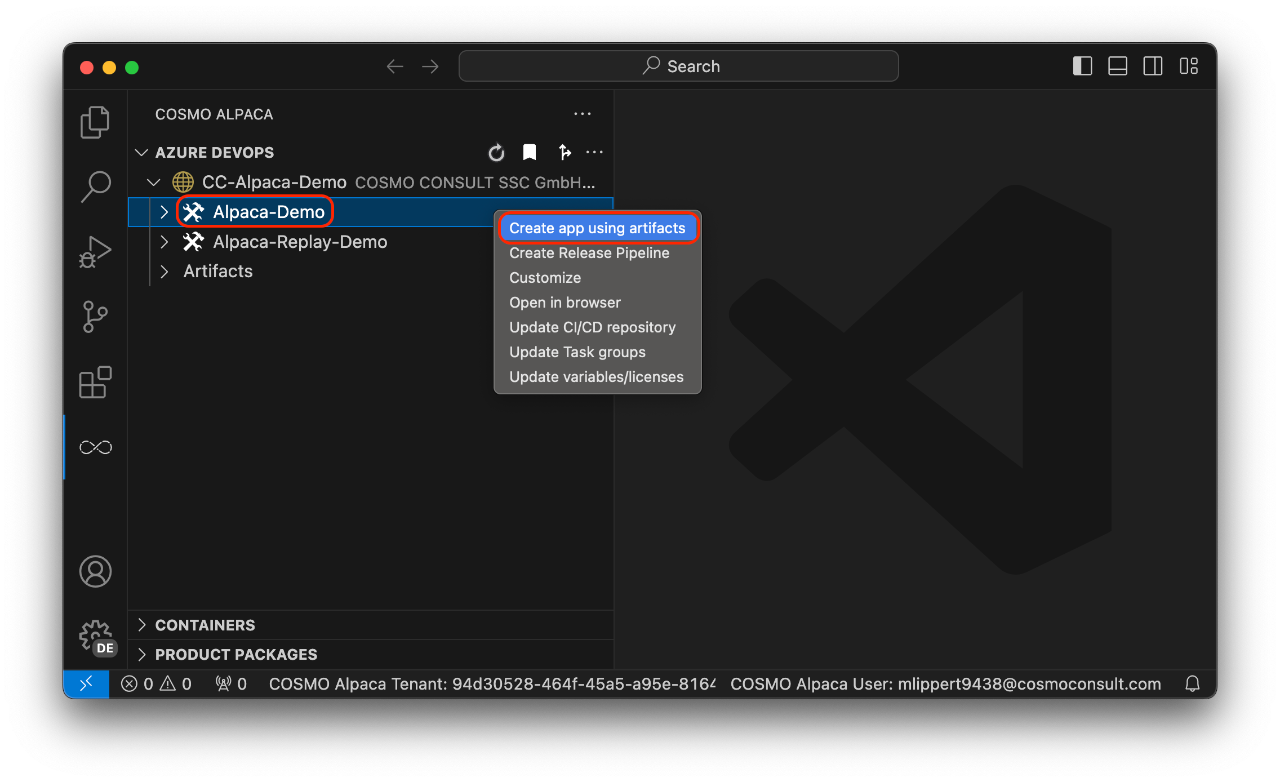The width and height of the screenshot is (1280, 782).
Task: Click the pipeline branch icon next to bookmark
Action: 565,152
